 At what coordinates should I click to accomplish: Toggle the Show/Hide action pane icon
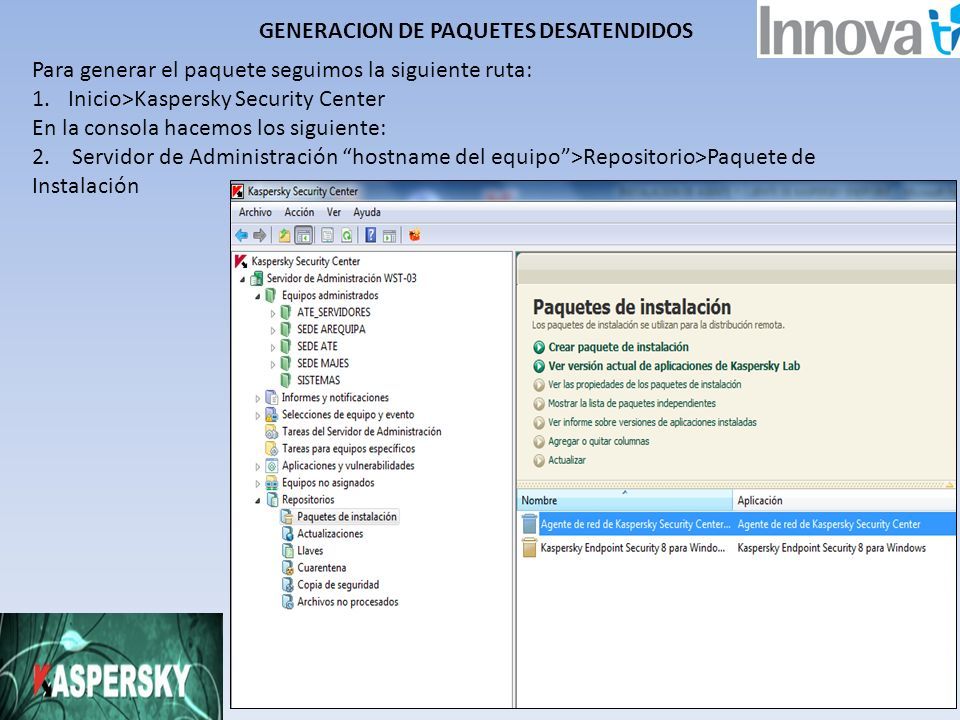click(x=389, y=235)
